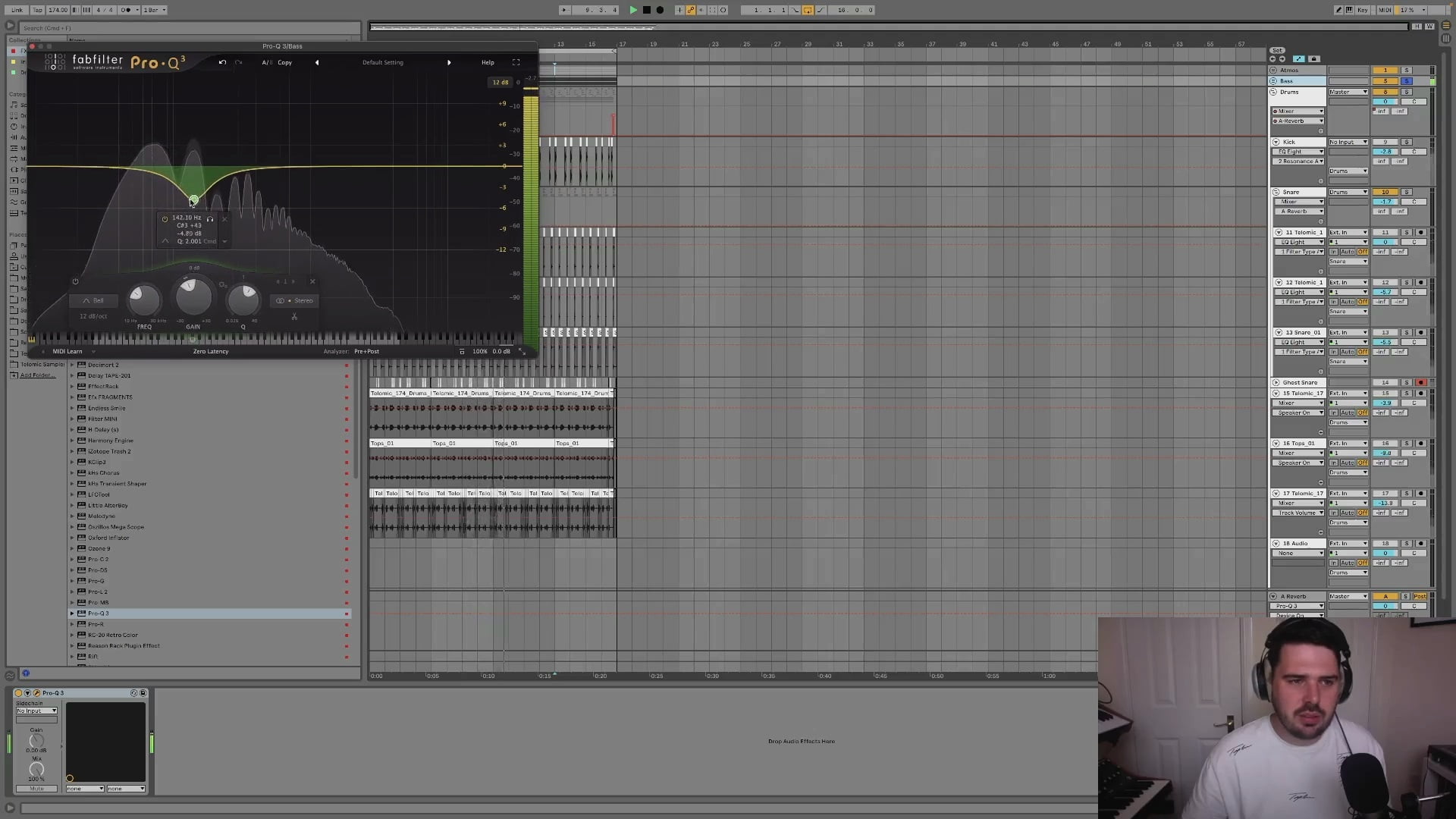
Task: Open the 12 dB/oct slope selector
Action: coord(93,316)
